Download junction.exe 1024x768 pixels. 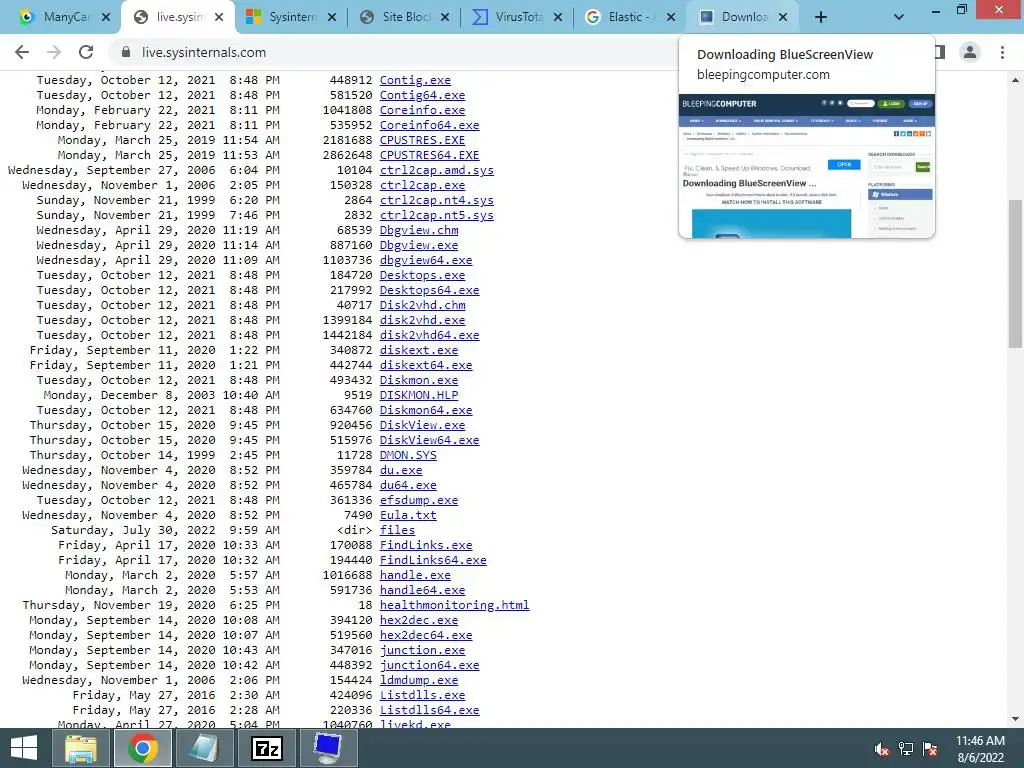(423, 650)
